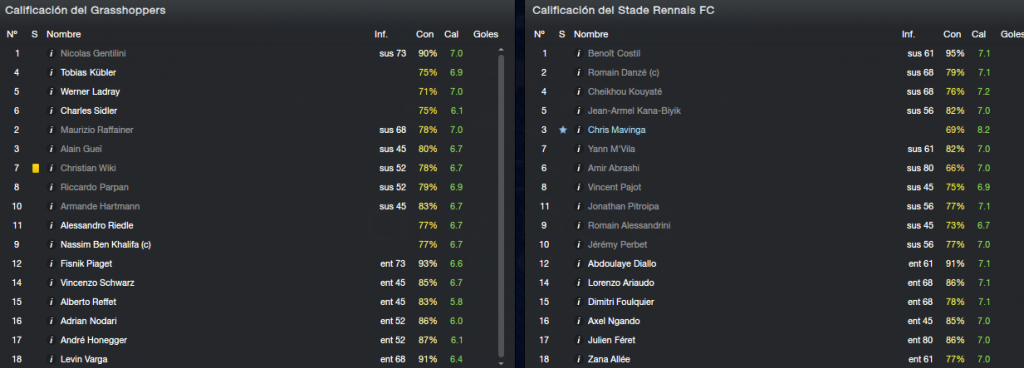Screen dimensions: 1024x368
Task: Open Chris Mavinga player profile link
Action: click(616, 130)
